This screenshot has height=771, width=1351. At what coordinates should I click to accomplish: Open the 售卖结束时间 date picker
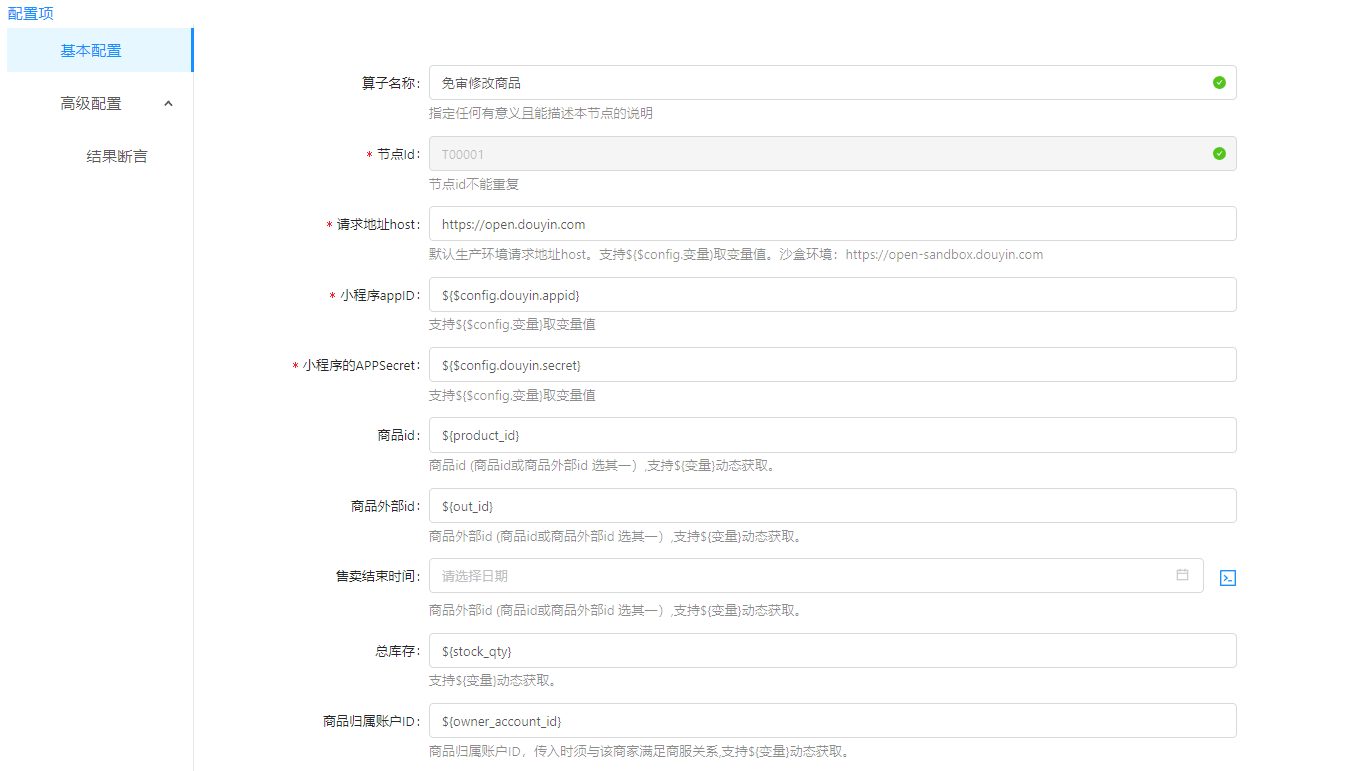point(800,576)
